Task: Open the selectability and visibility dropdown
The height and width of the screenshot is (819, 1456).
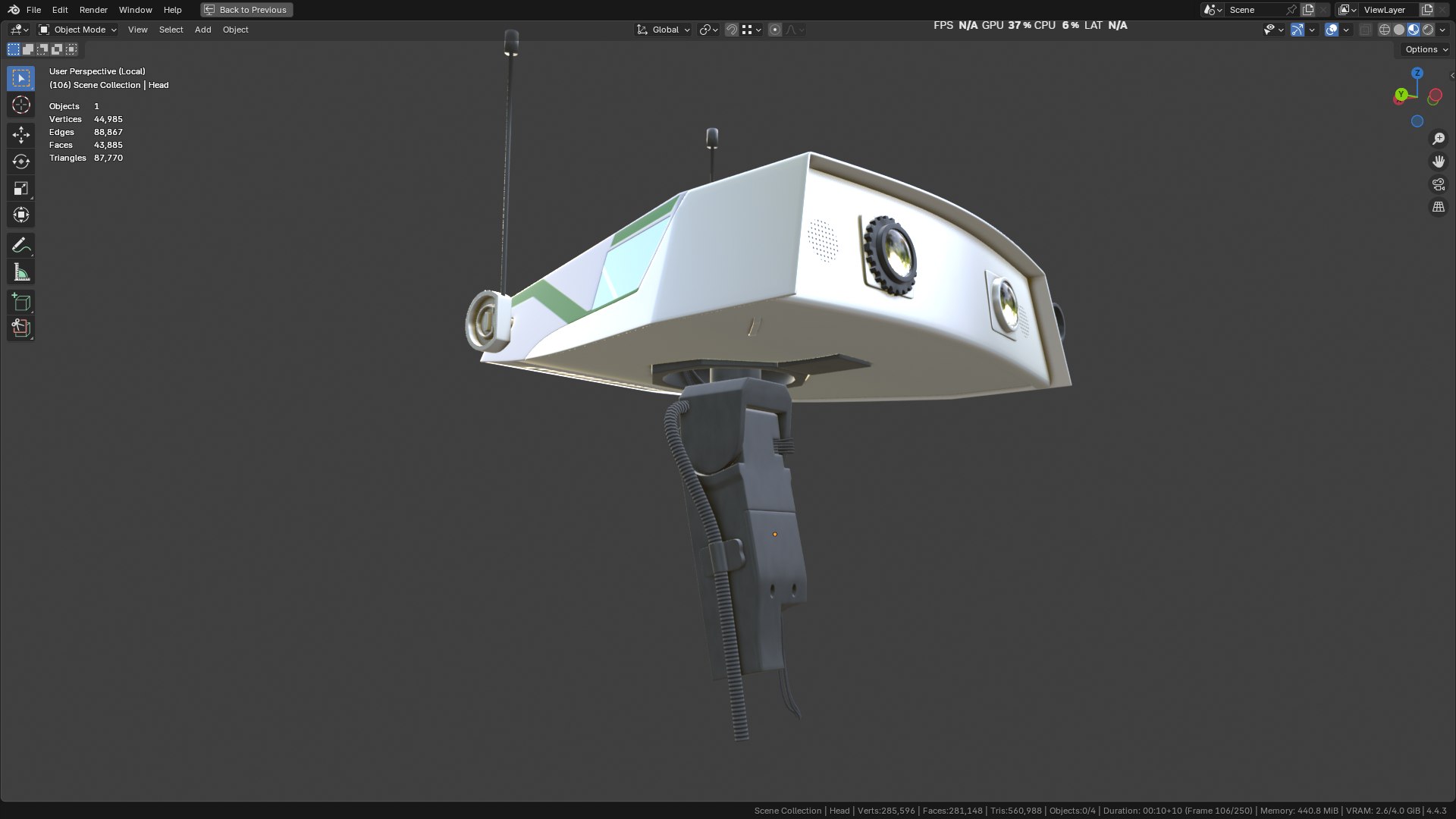Action: tap(1273, 30)
